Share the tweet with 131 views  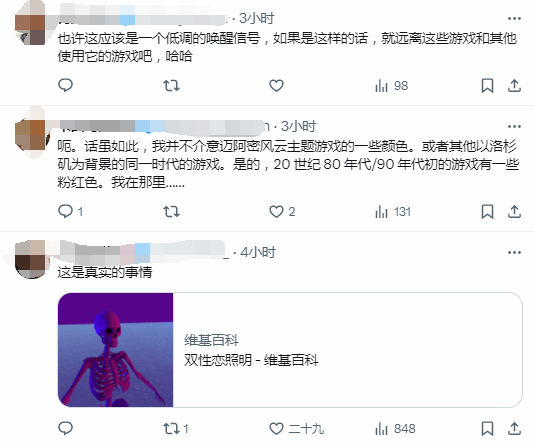click(514, 211)
